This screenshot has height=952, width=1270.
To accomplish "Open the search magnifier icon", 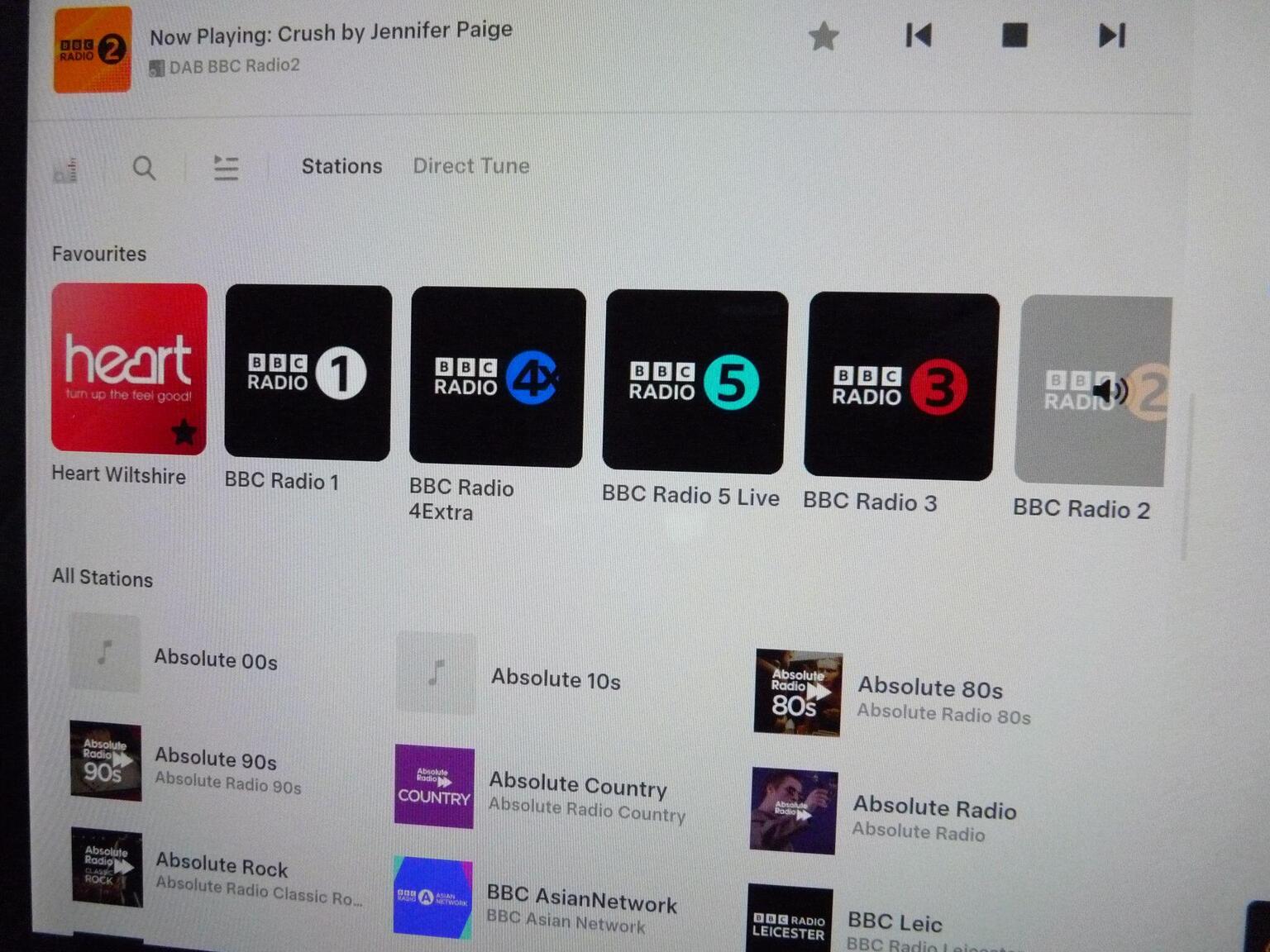I will [x=144, y=169].
